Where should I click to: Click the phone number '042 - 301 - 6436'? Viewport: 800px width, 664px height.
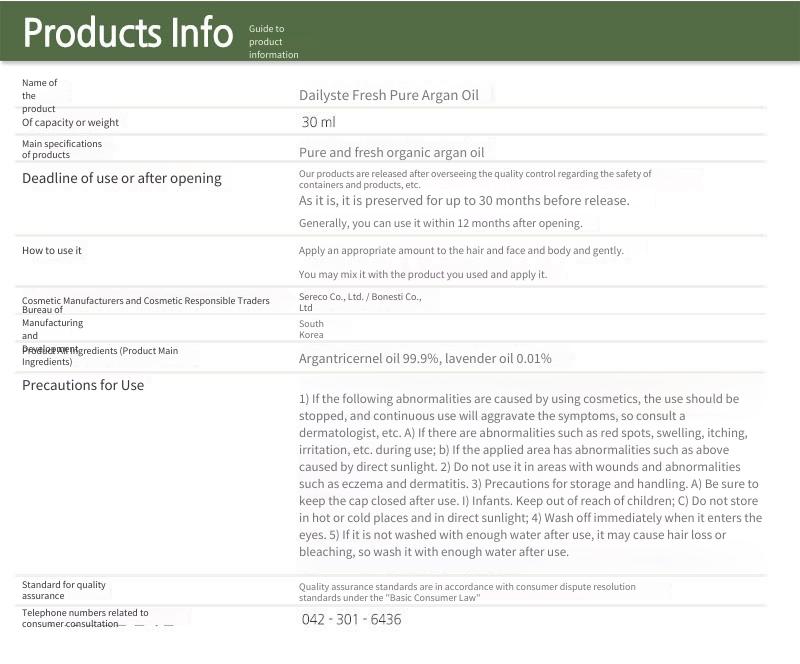pyautogui.click(x=352, y=620)
